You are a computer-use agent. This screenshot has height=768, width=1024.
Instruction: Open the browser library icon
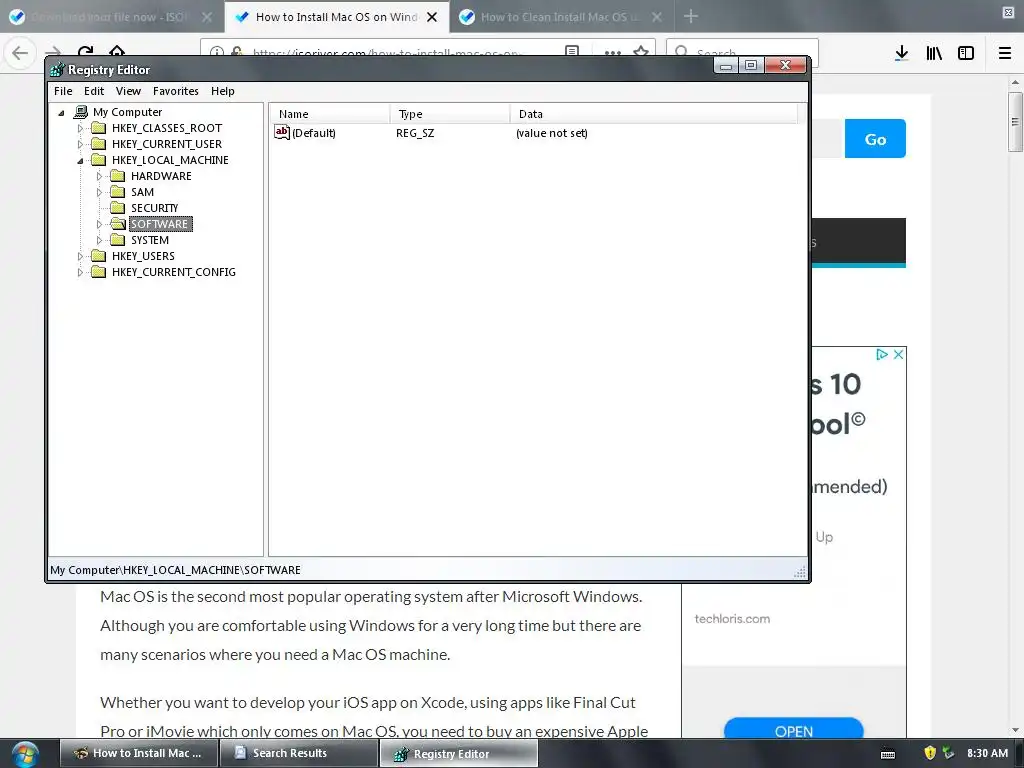tap(934, 53)
